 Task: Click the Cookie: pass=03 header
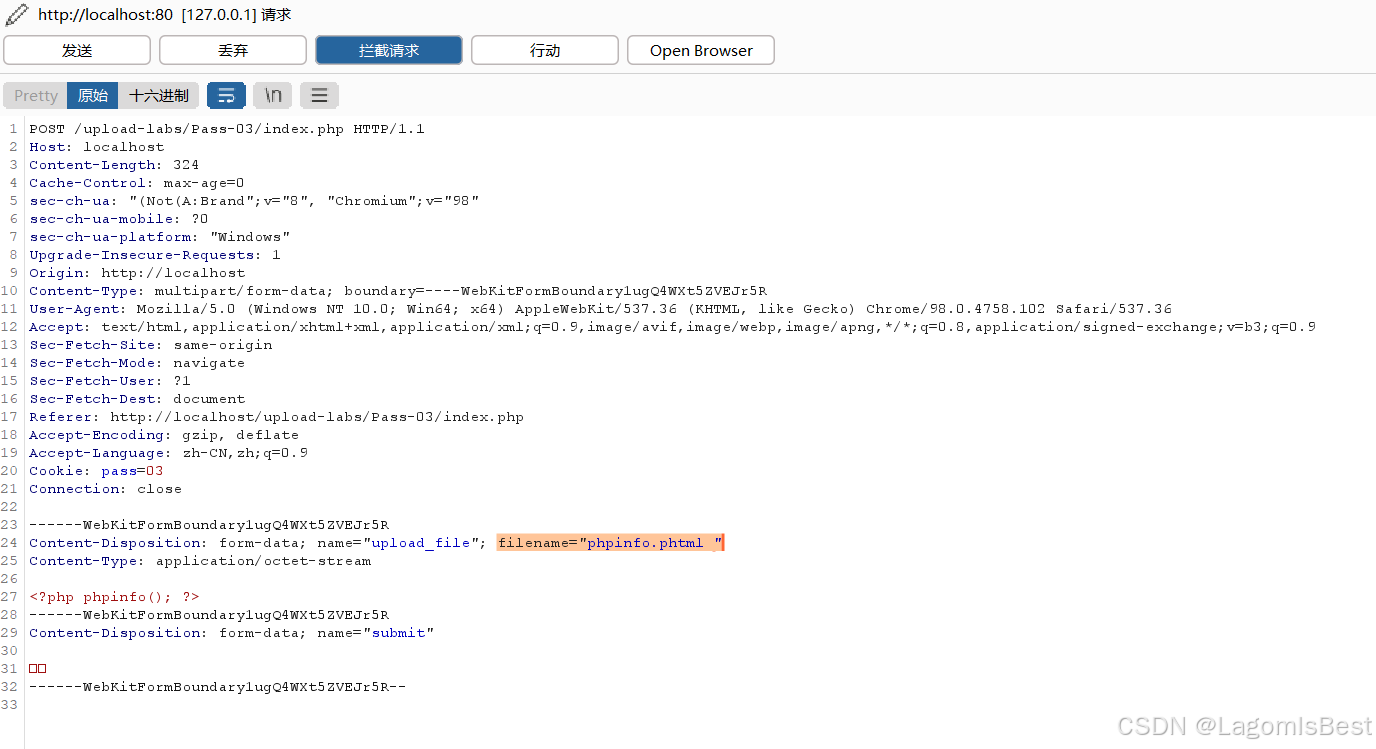(x=96, y=471)
